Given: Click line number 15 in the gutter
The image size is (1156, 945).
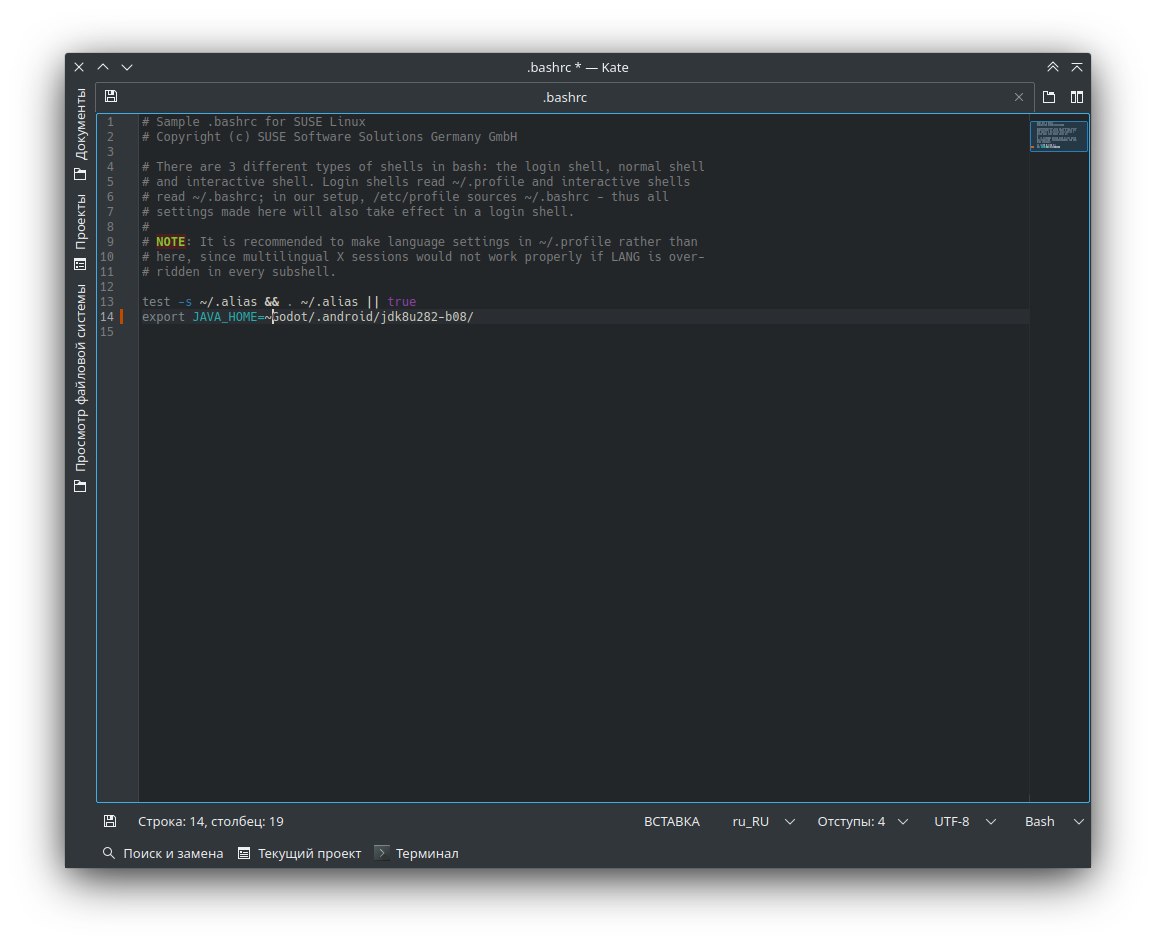Looking at the screenshot, I should tap(107, 332).
